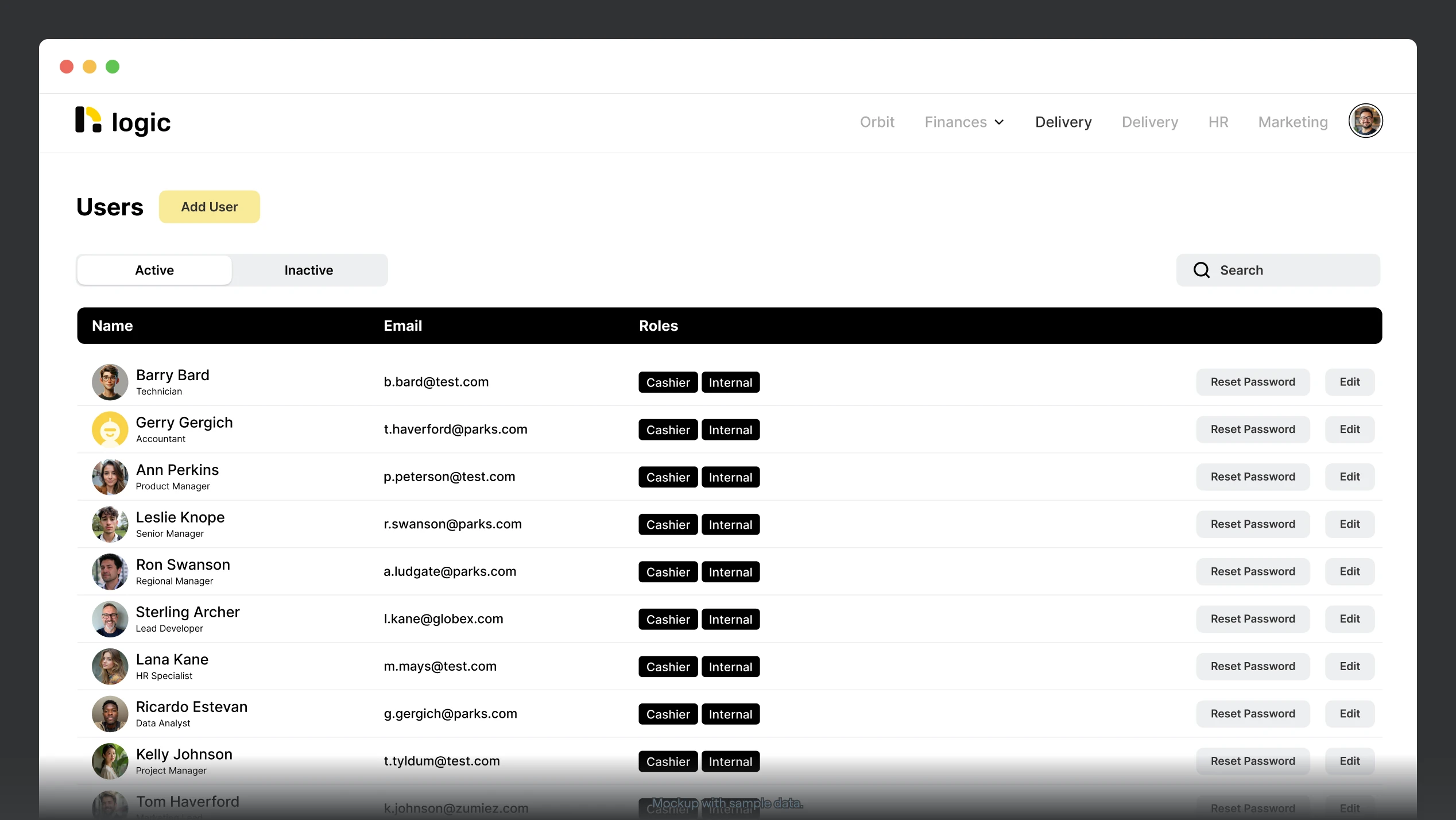Viewport: 1456px width, 820px height.
Task: Edit Ron Swanson's user entry
Action: coord(1349,571)
